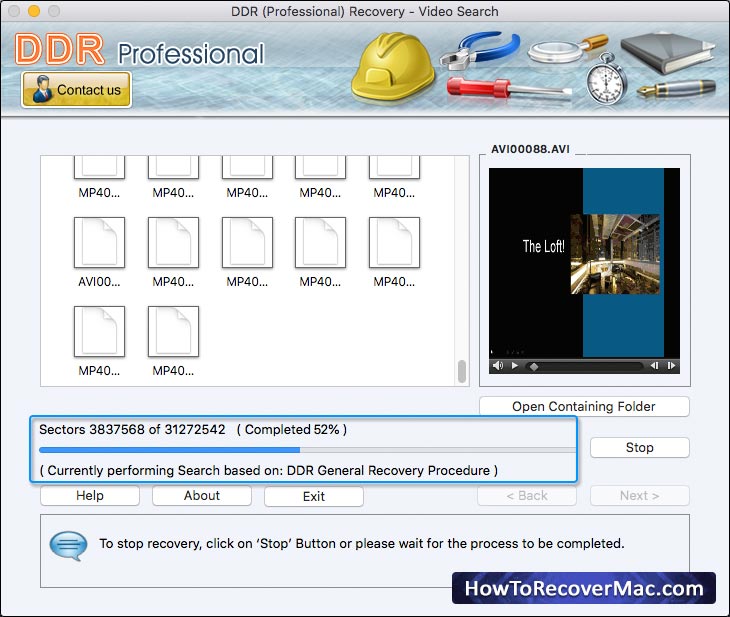Step forward one frame in preview
This screenshot has width=730, height=617.
(x=671, y=366)
